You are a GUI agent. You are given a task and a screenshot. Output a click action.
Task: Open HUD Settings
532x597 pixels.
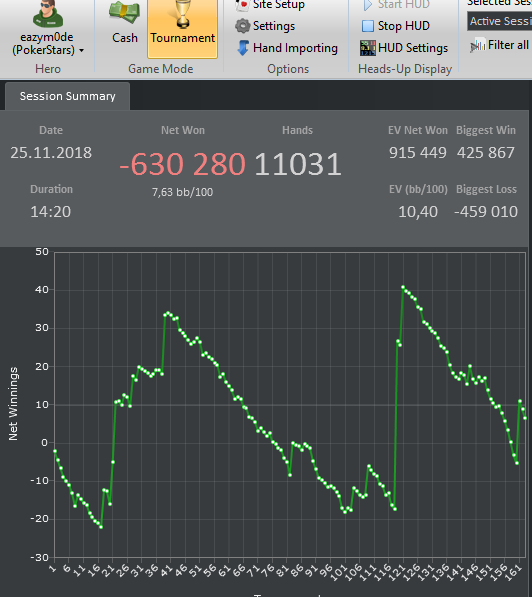(404, 48)
